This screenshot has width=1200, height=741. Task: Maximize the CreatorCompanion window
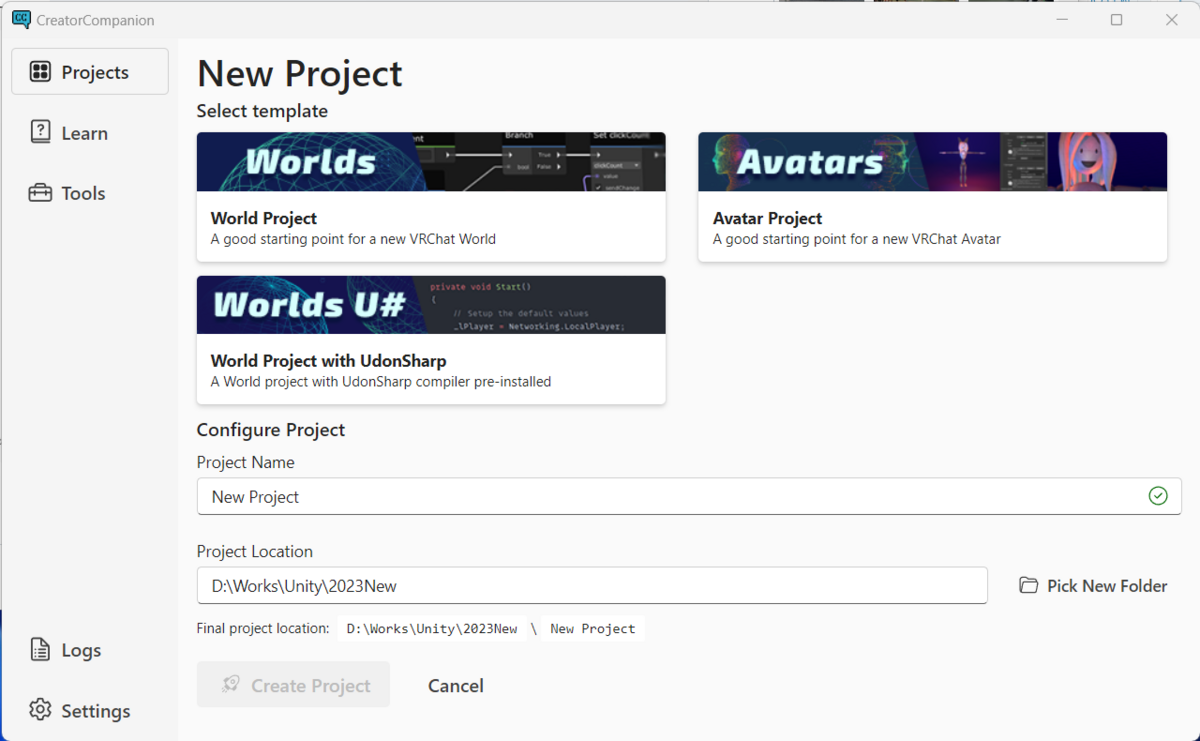[1117, 20]
